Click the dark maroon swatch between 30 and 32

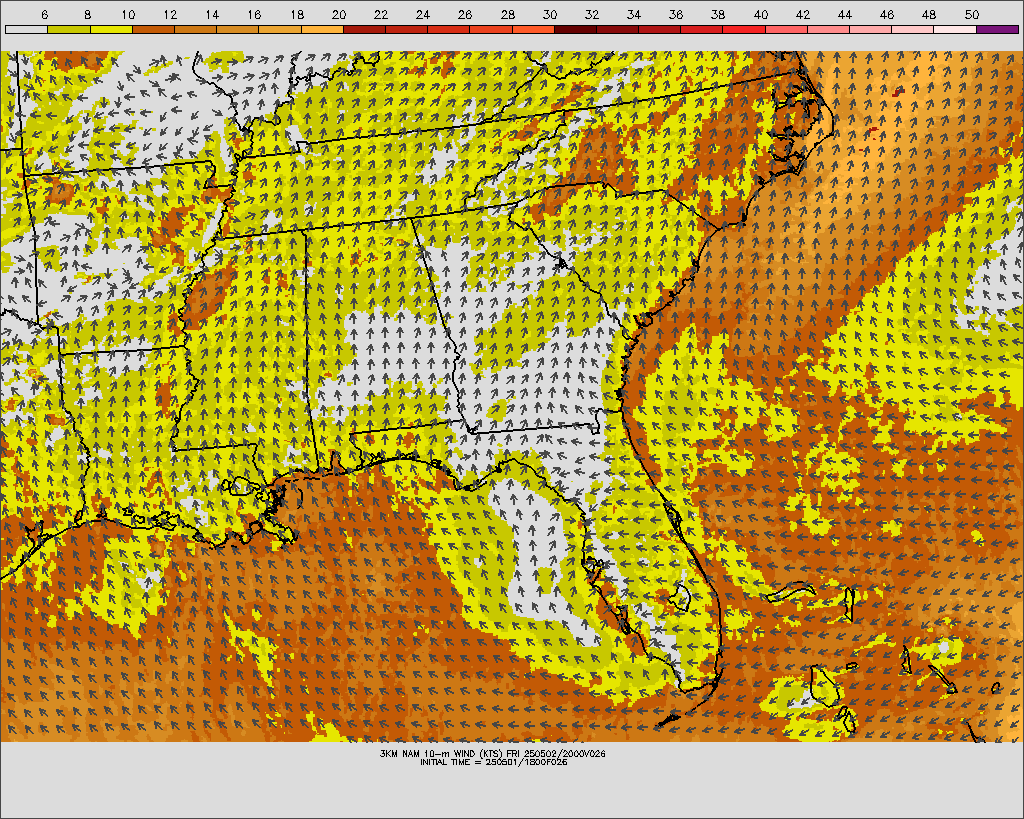point(575,29)
